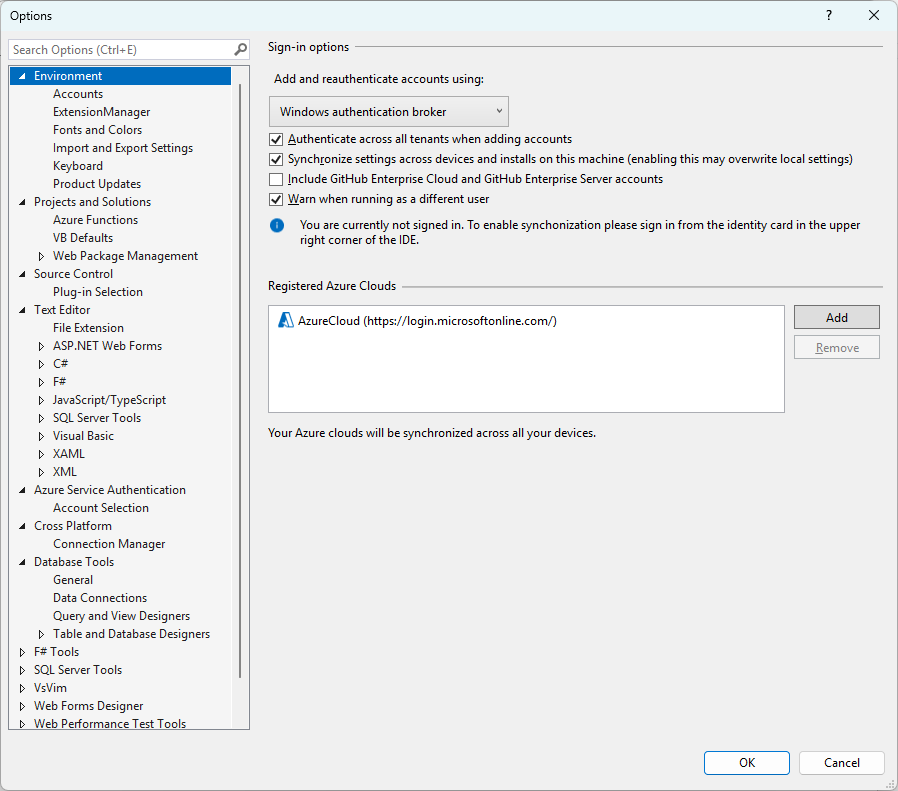Select Query and View Designers
The height and width of the screenshot is (791, 898).
pos(121,616)
